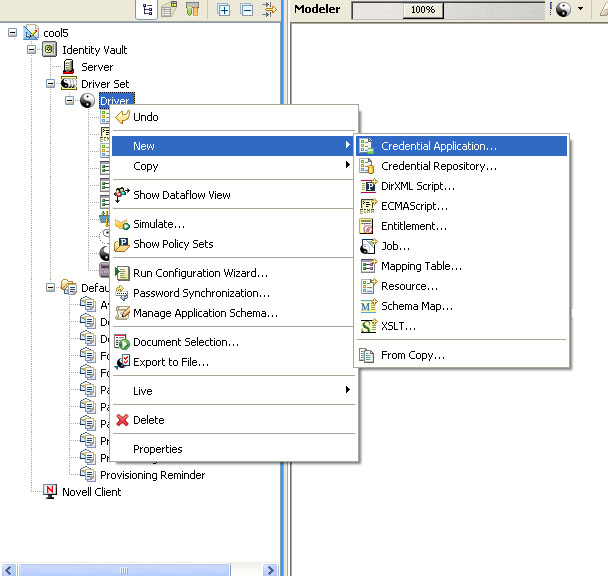
Task: Open the driver icon dropdown arrow in Modeler toolbar
Action: coord(581,10)
